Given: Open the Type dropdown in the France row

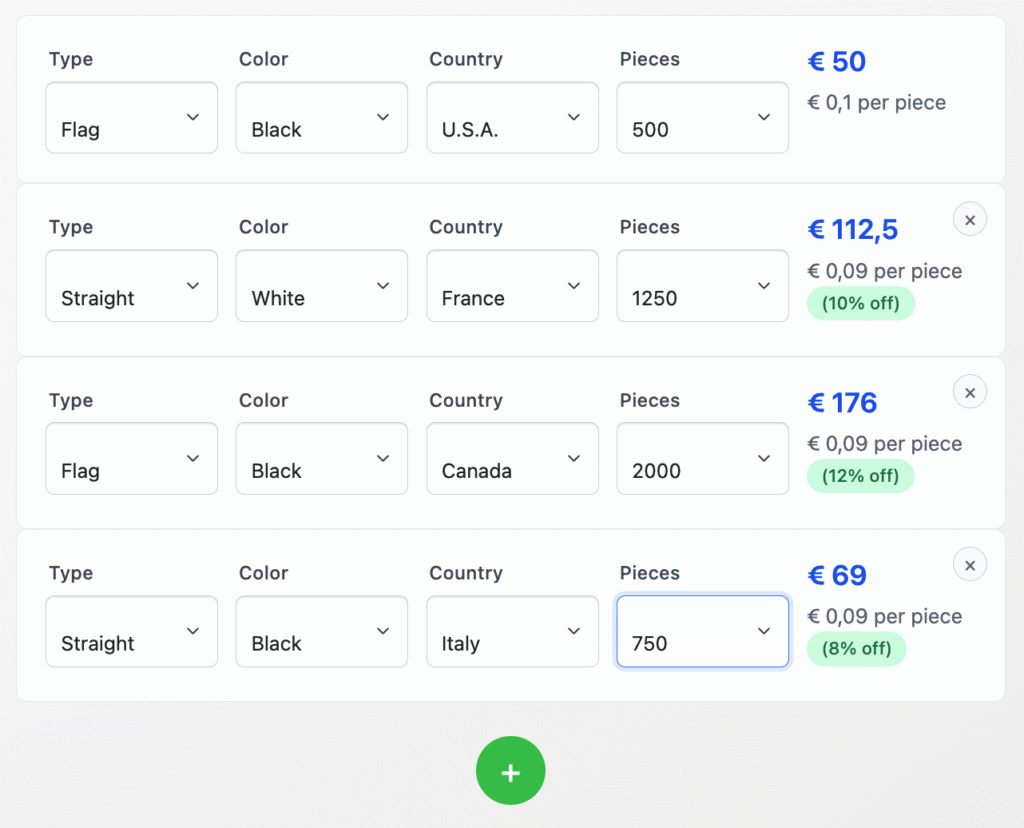Looking at the screenshot, I should (131, 286).
